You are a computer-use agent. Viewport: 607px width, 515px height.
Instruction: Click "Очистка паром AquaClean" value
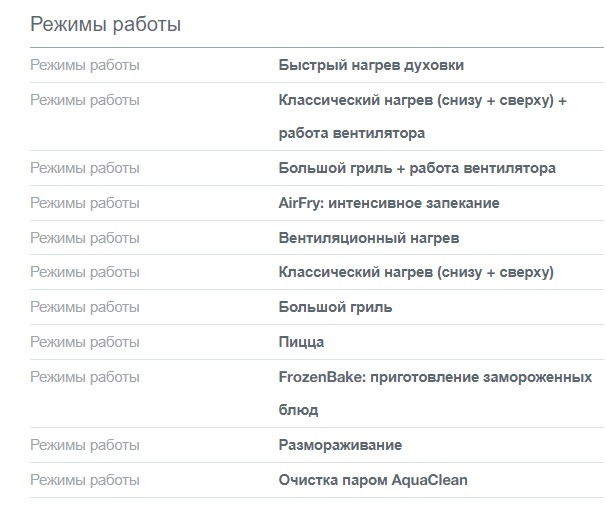372,479
